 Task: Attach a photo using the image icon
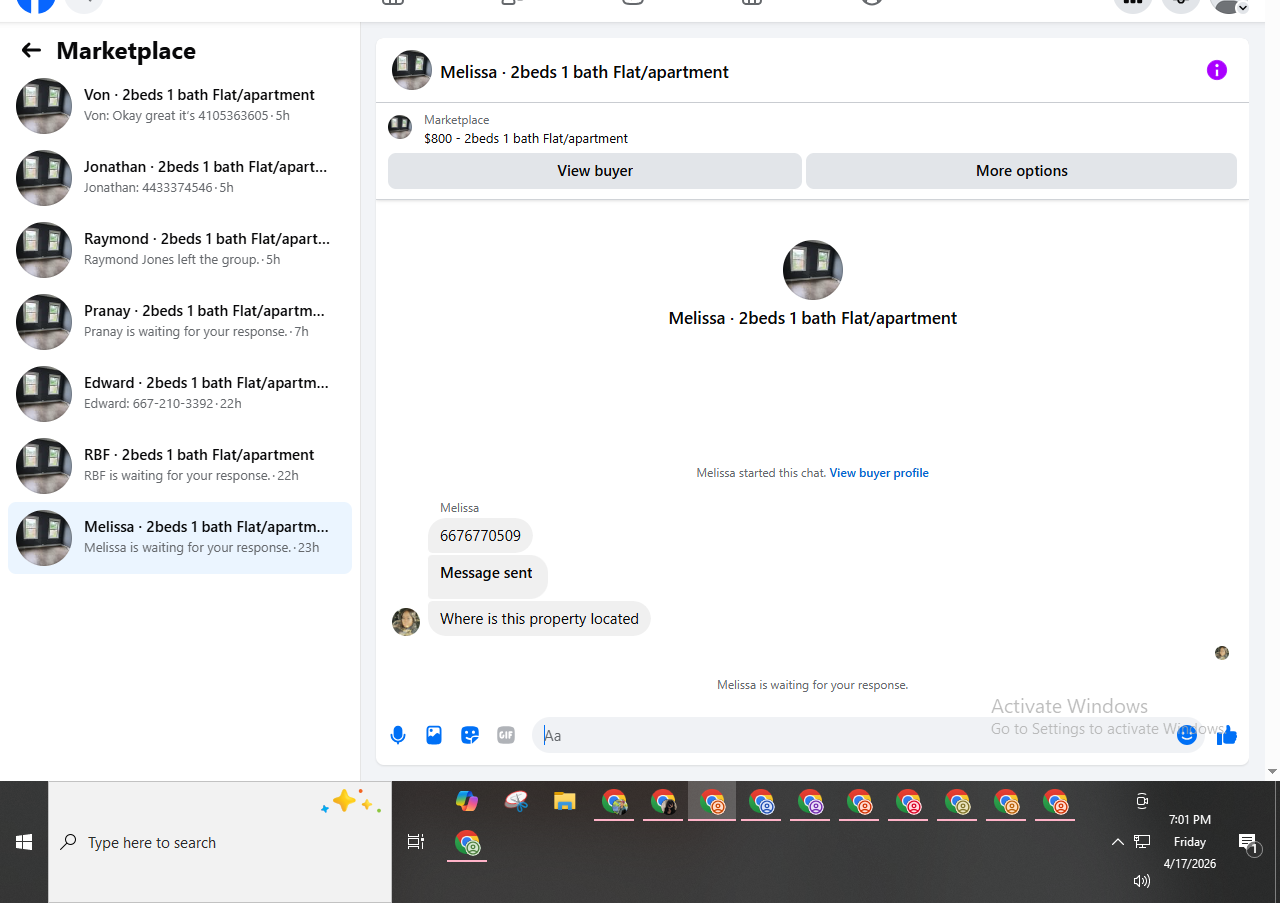434,735
